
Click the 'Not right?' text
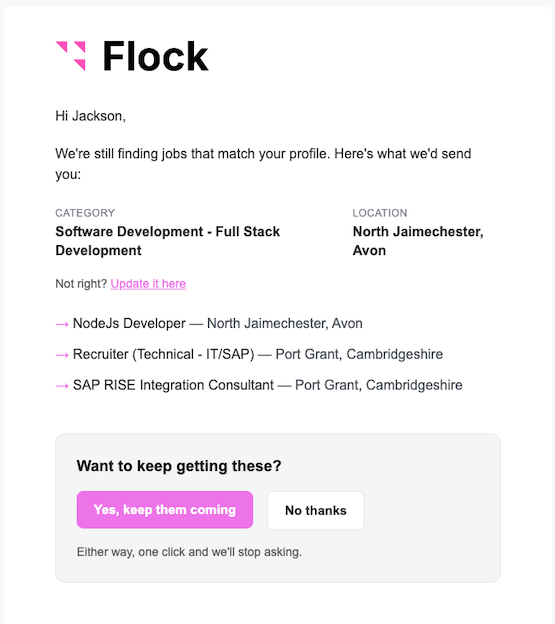tap(81, 284)
